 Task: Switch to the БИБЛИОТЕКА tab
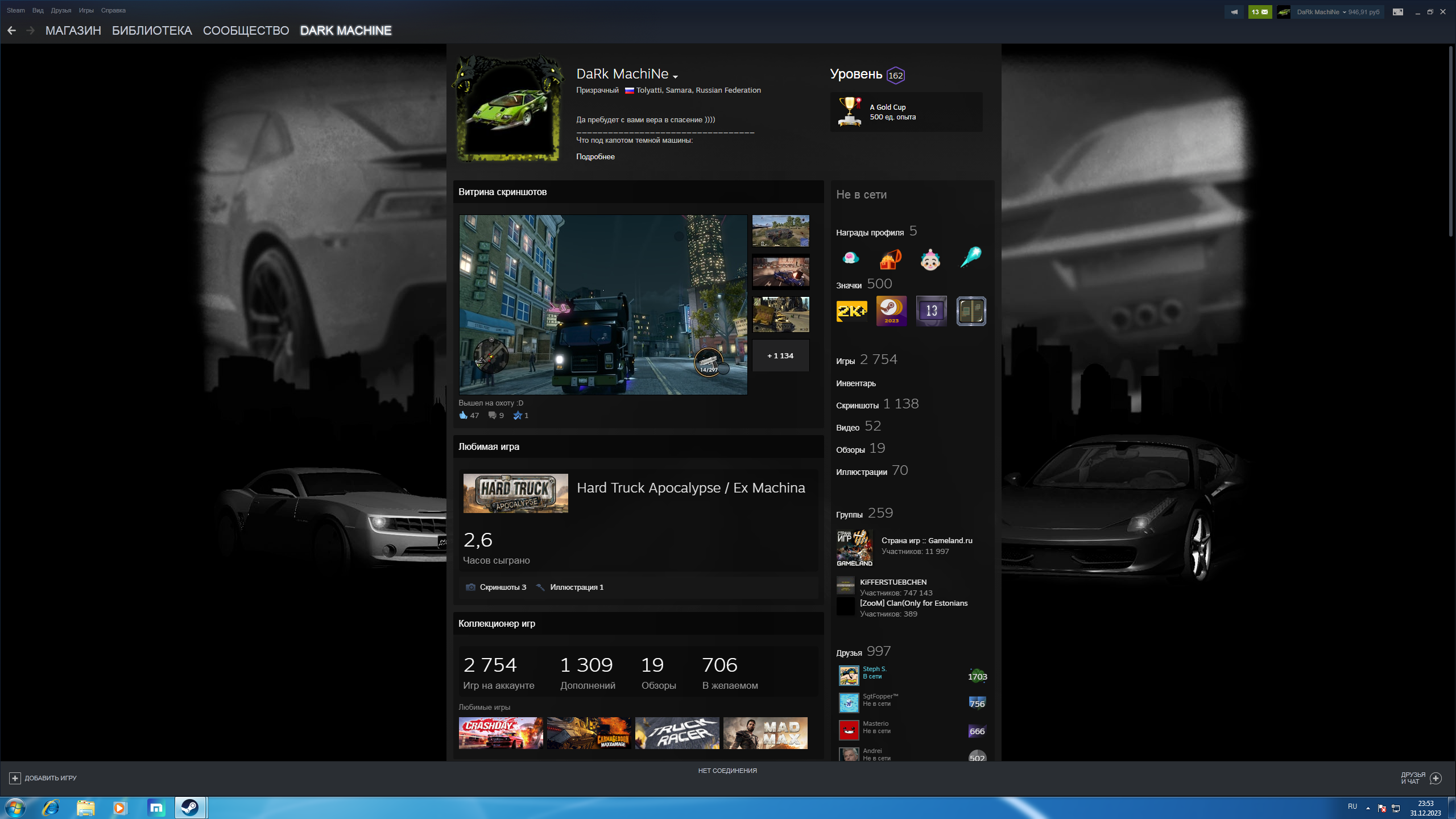point(152,31)
